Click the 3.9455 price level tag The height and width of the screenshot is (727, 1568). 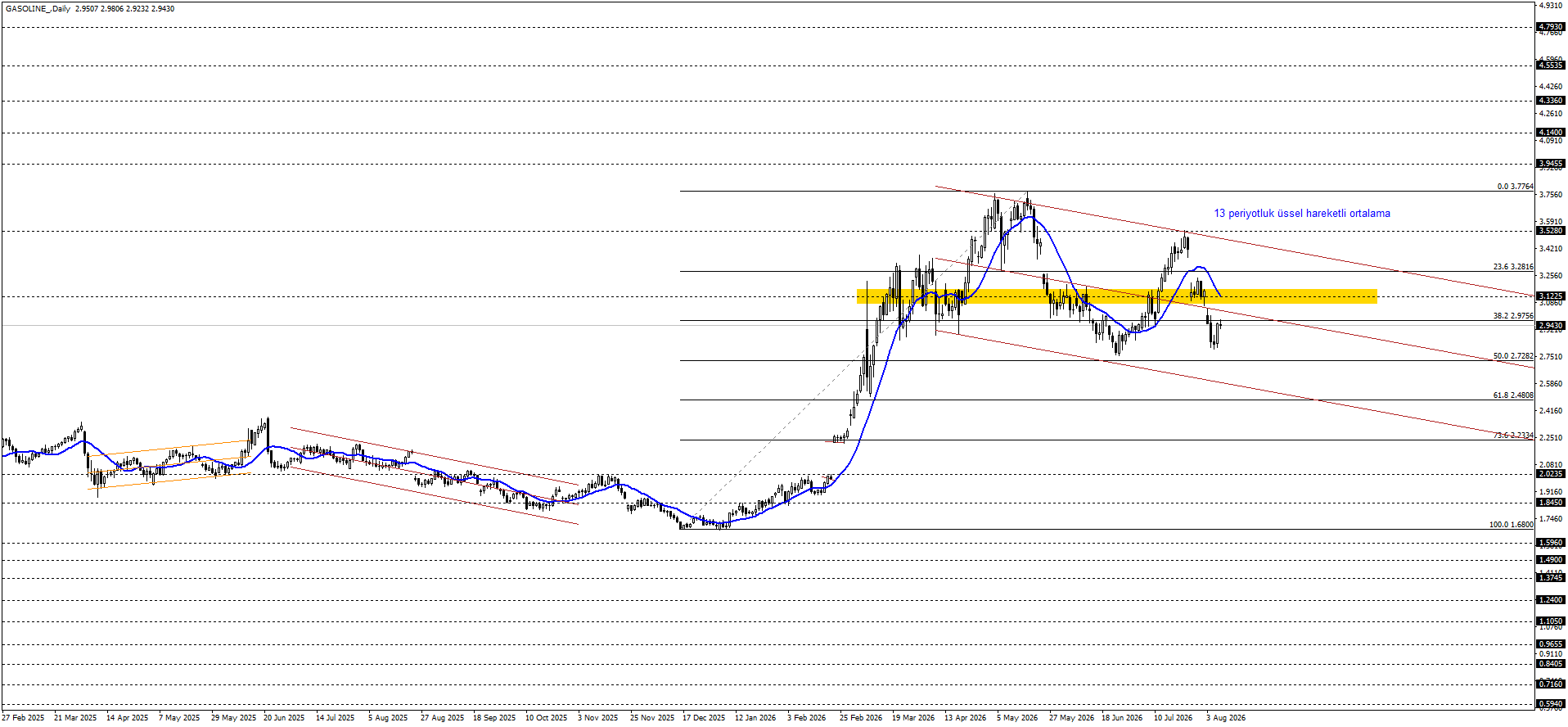point(1551,164)
